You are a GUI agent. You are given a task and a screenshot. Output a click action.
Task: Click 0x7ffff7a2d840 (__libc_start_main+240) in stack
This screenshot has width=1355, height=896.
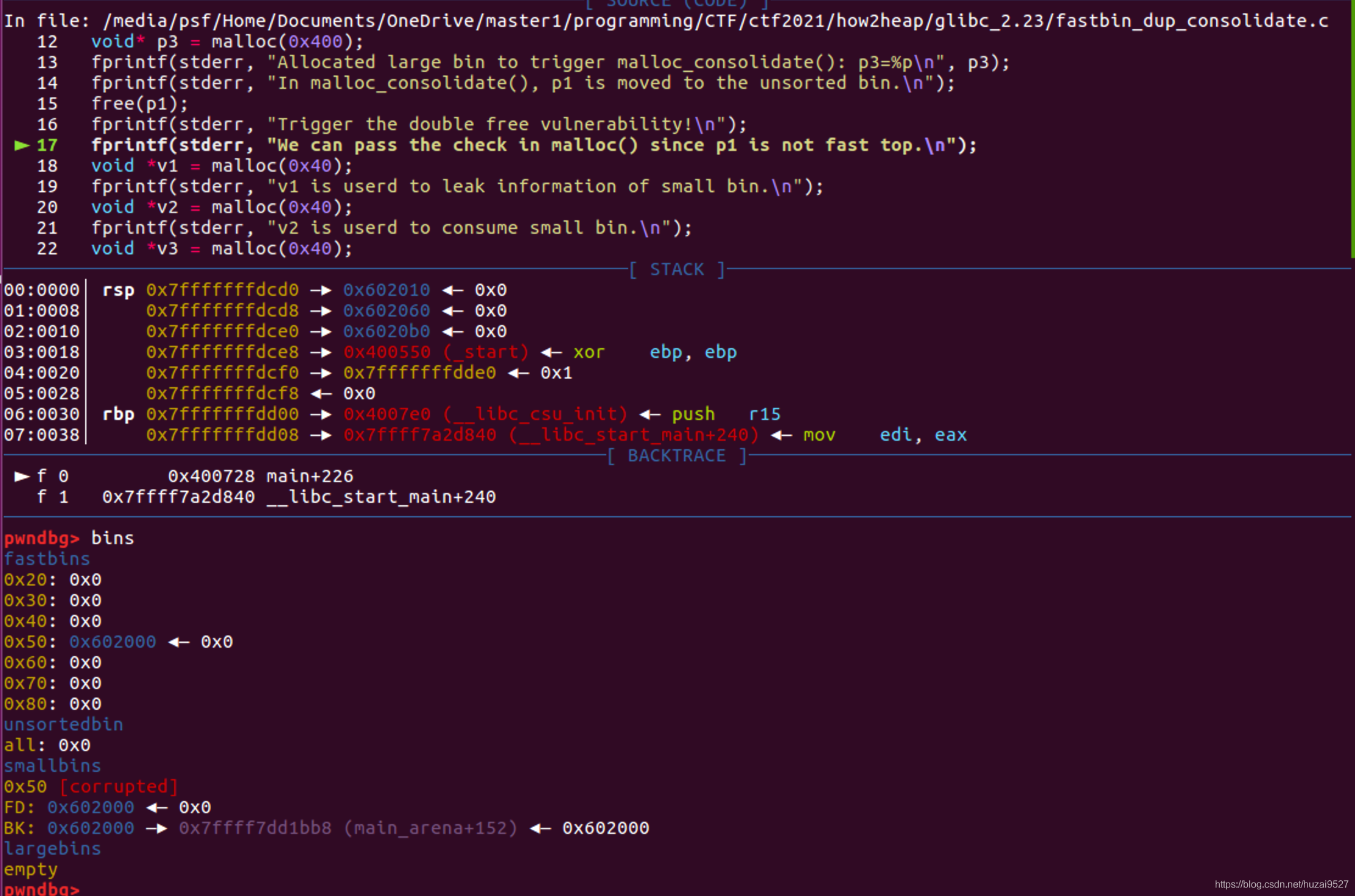(x=551, y=435)
